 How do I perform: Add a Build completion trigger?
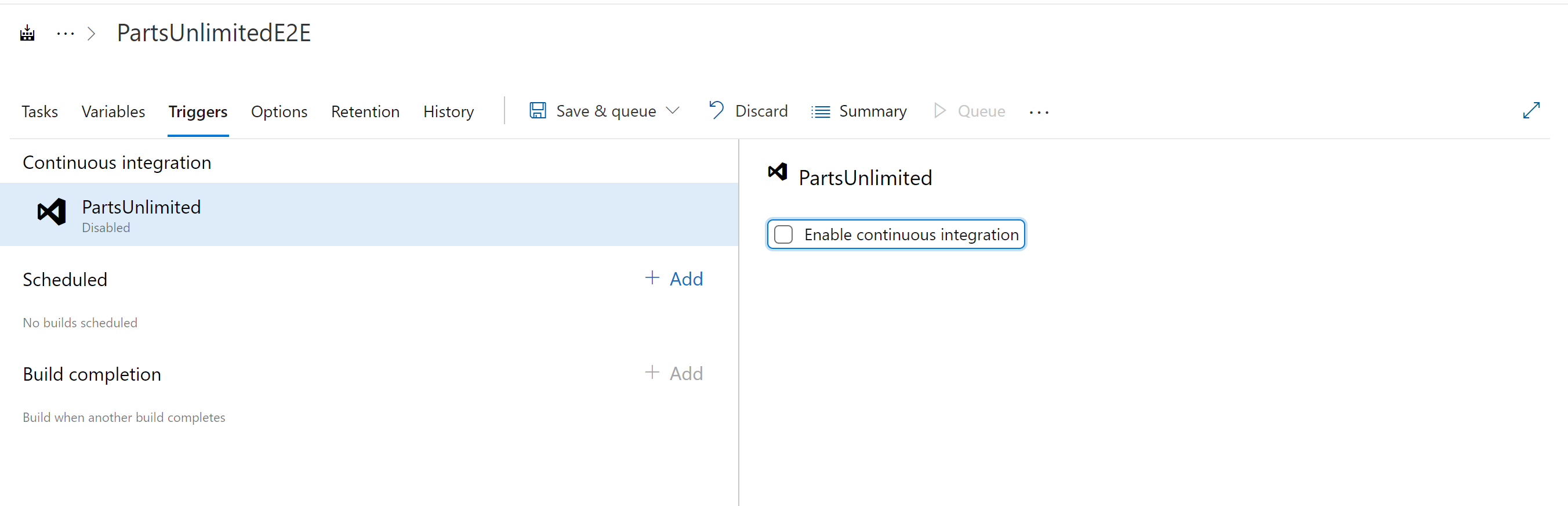(x=674, y=373)
